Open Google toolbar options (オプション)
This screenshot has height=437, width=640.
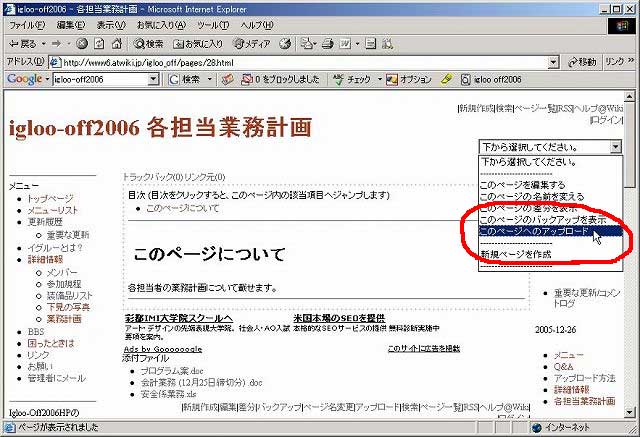tap(409, 79)
